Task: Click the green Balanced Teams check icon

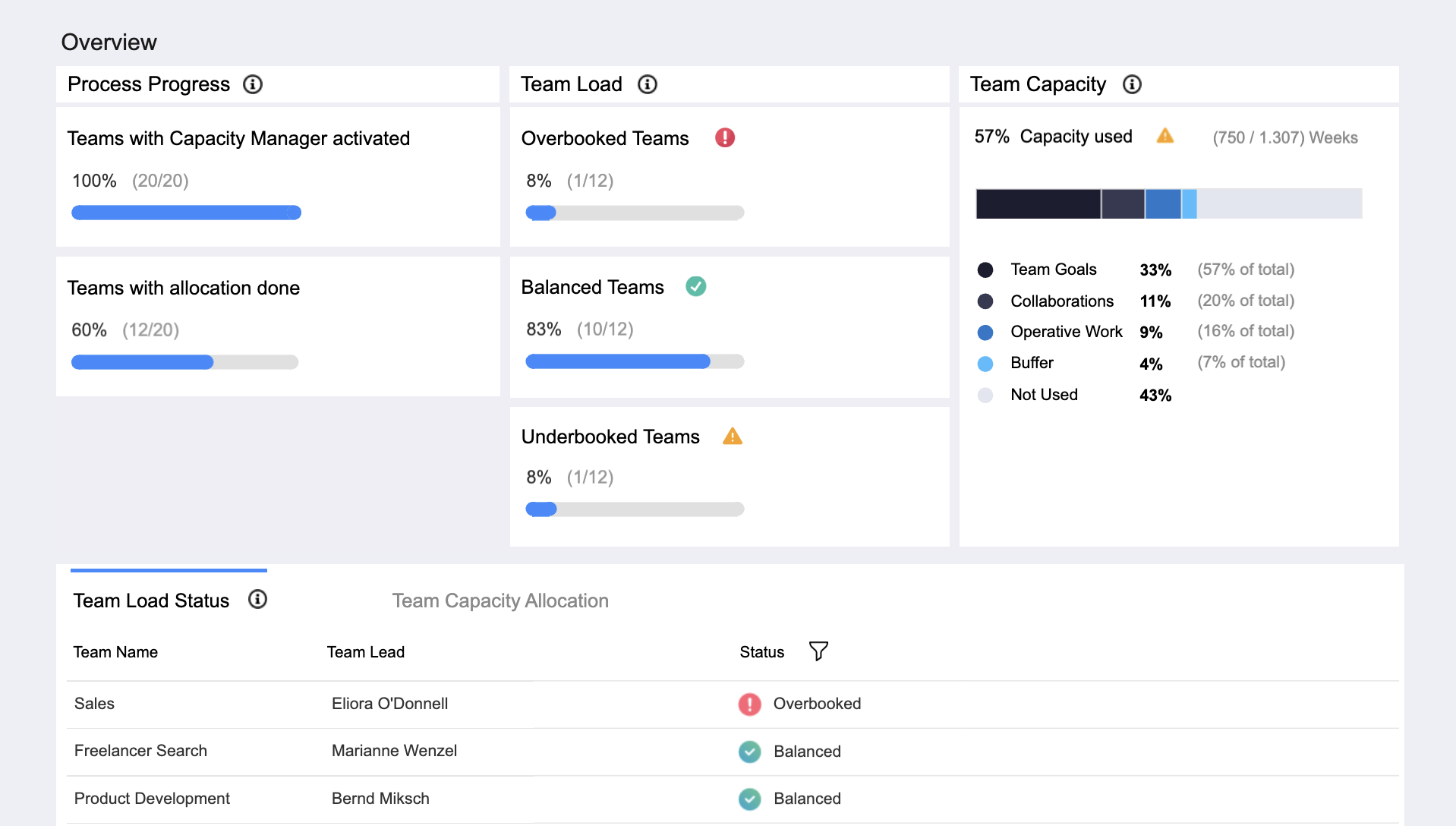Action: 696,286
